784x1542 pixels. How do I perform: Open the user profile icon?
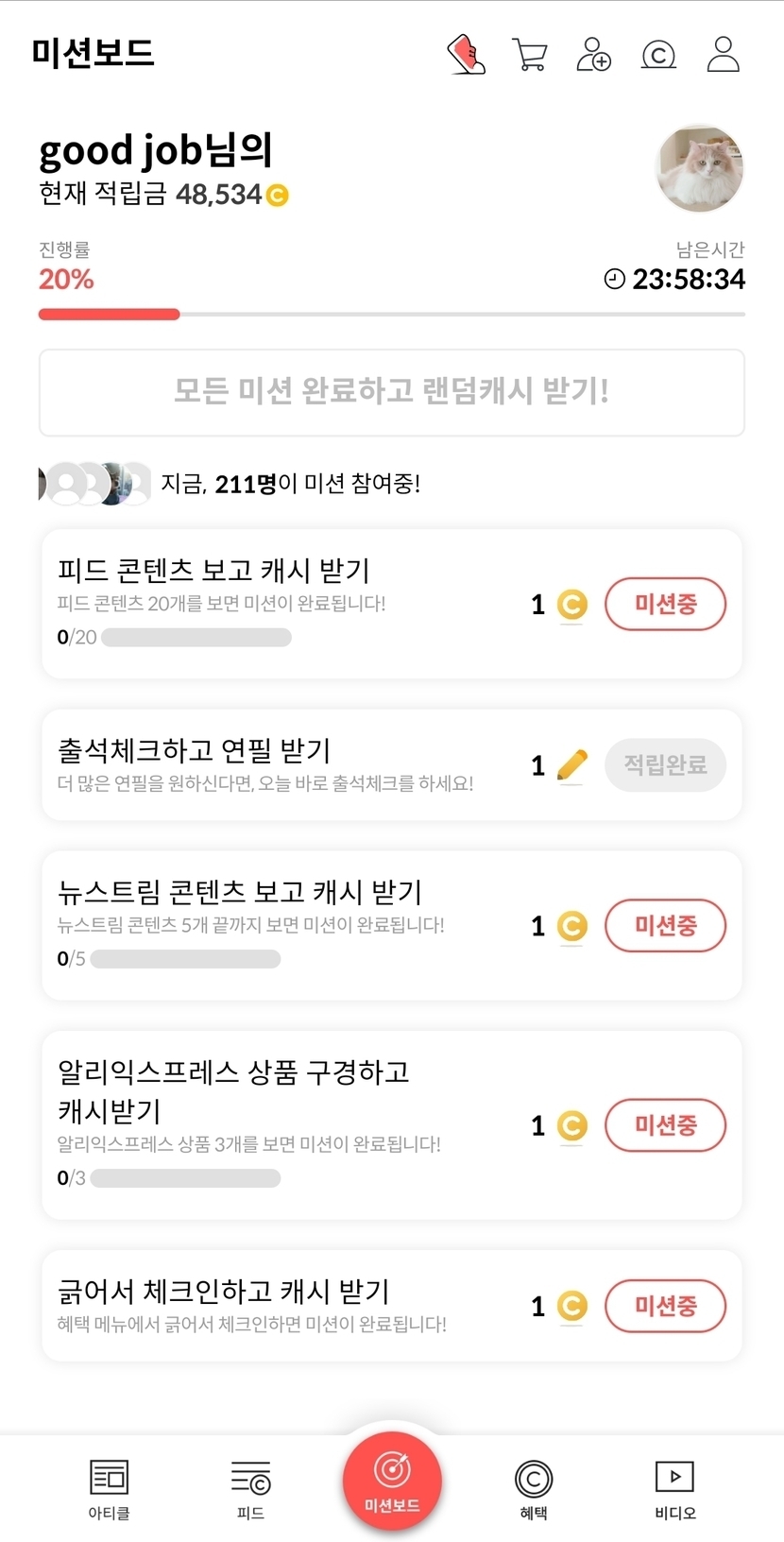pos(723,54)
